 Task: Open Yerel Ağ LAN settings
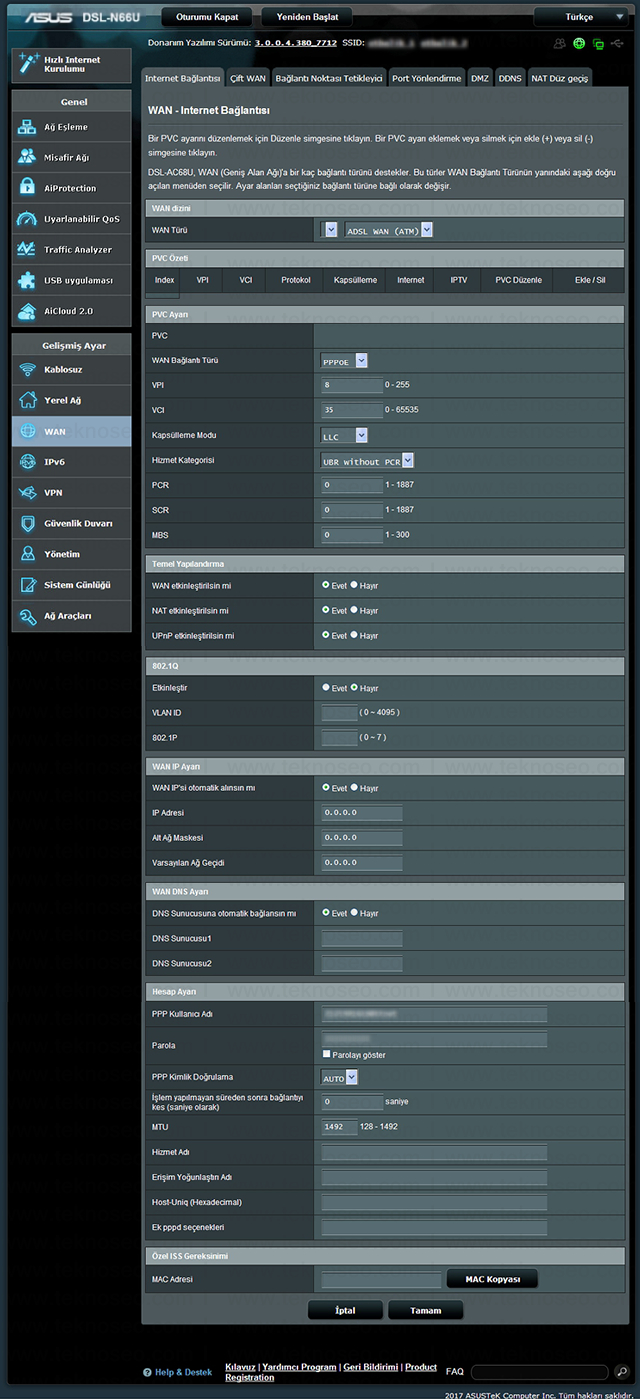[71, 400]
